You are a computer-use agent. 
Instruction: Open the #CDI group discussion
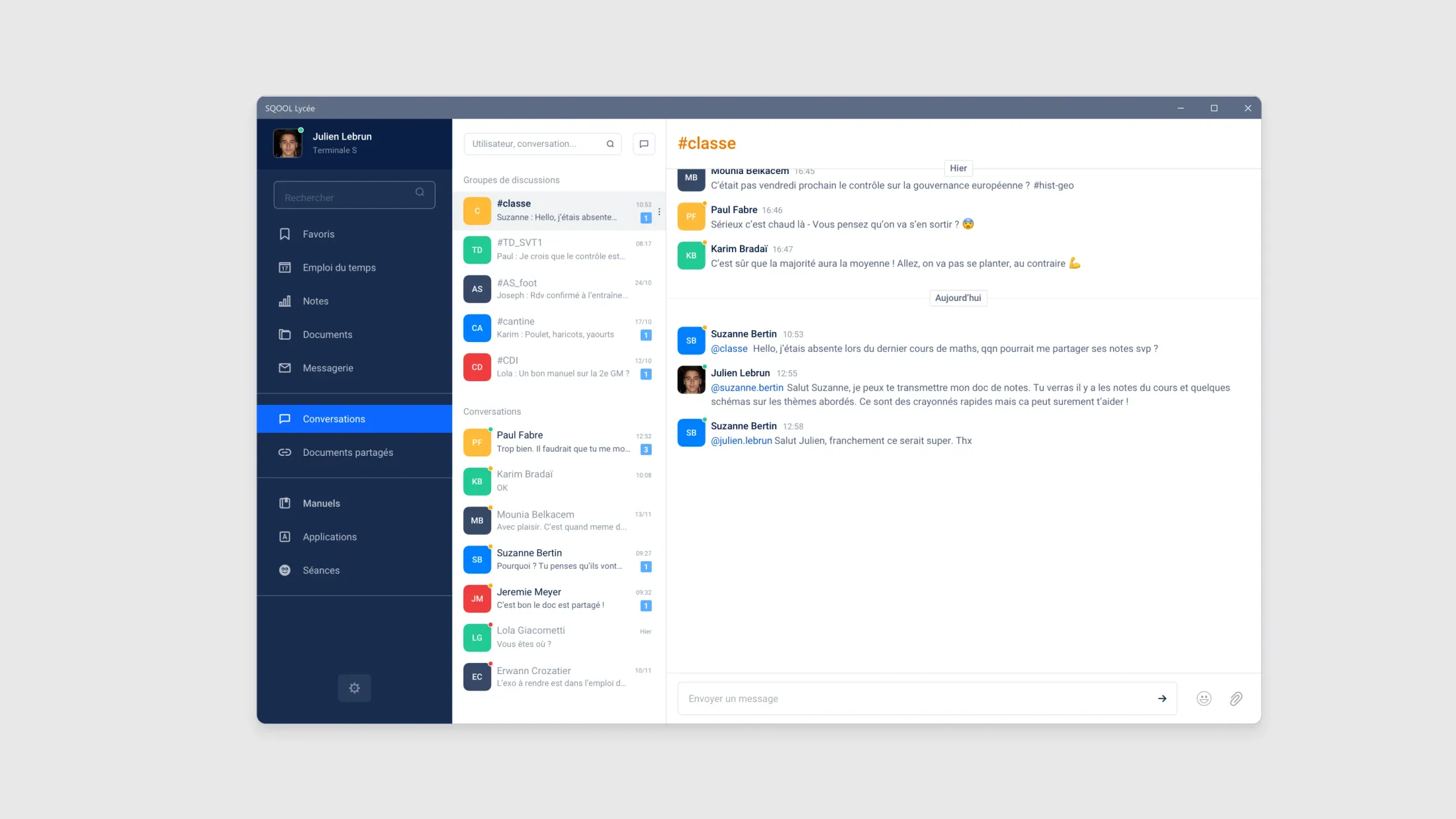pos(559,367)
